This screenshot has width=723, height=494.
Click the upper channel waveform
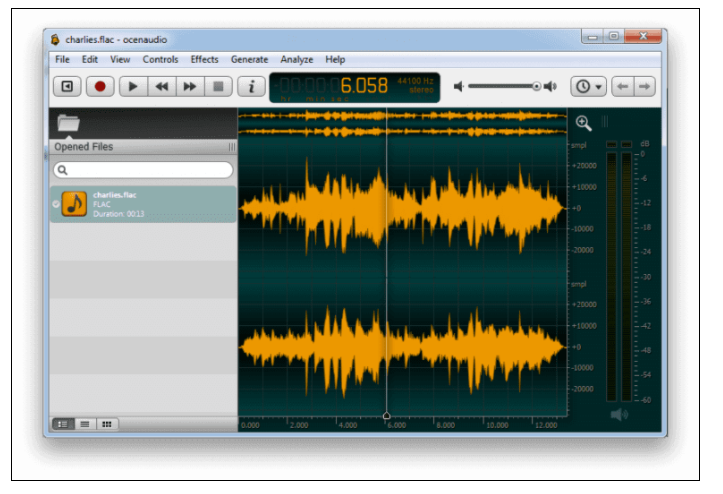(x=403, y=208)
